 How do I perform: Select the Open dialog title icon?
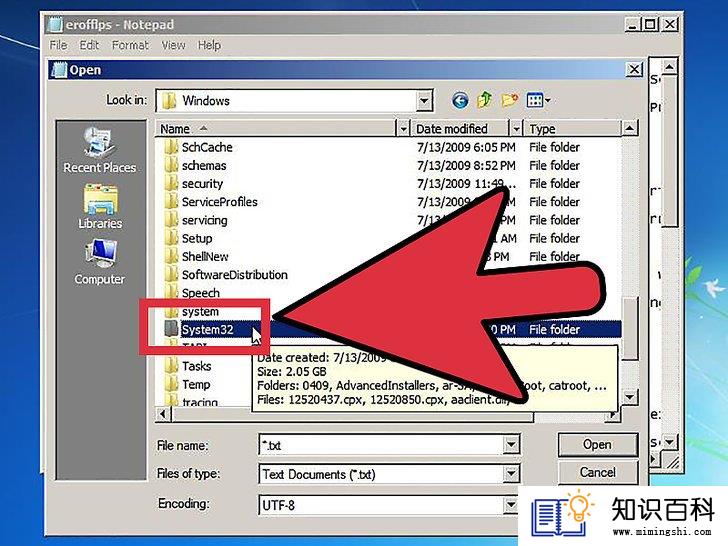click(58, 70)
